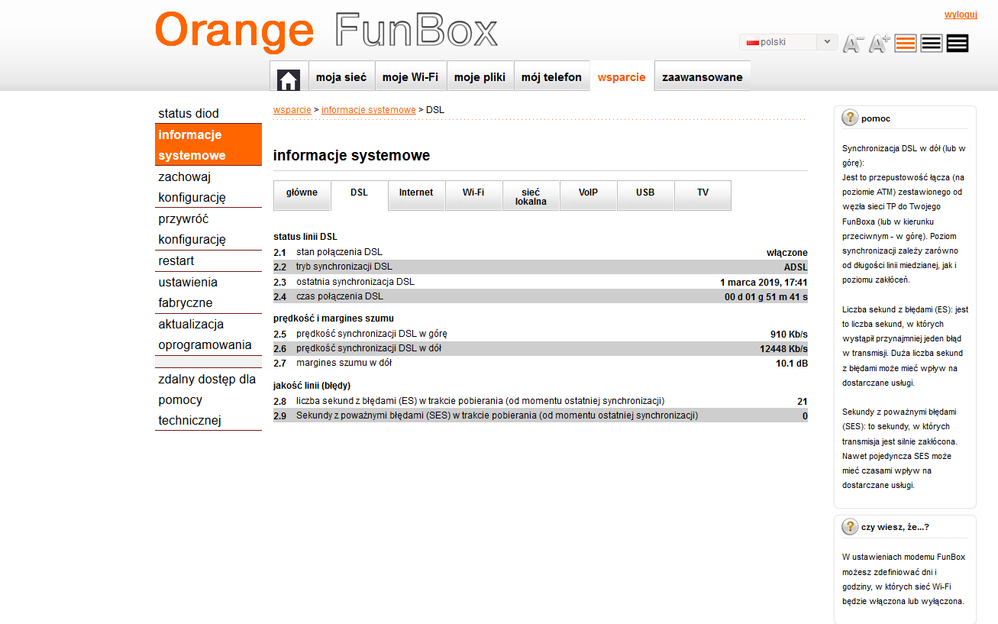Screen dimensions: 998x624
Task: Open the Wi-Fi information tab
Action: click(473, 192)
